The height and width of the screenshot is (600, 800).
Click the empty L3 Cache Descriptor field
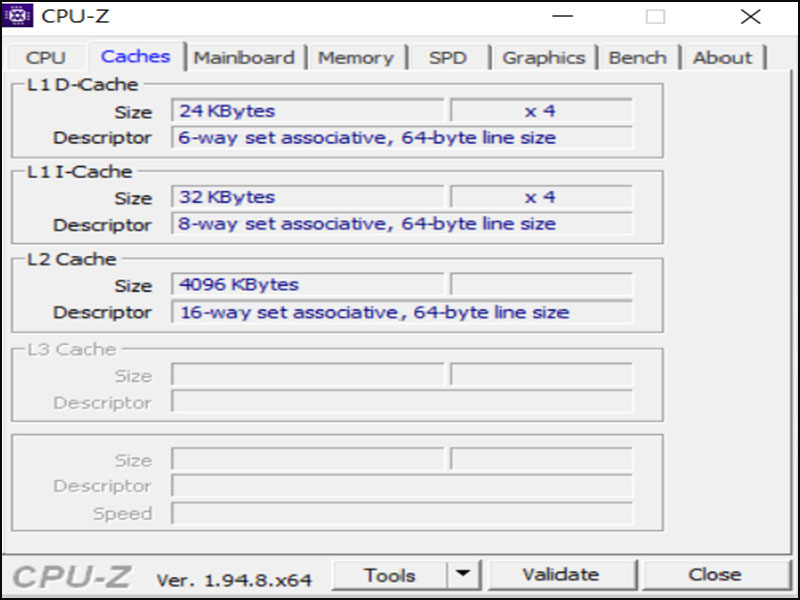[402, 401]
